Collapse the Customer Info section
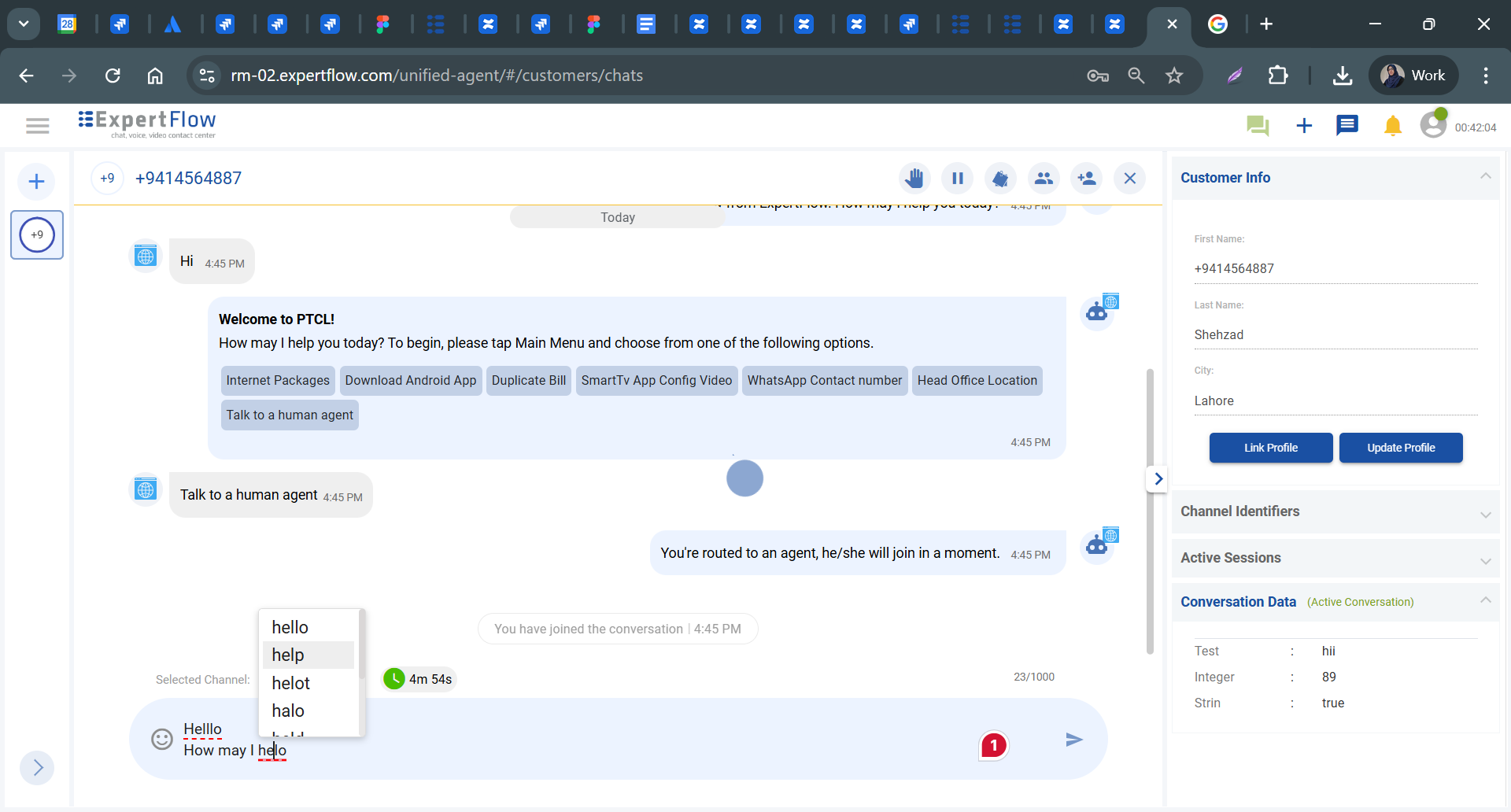The image size is (1511, 812). point(1487,177)
